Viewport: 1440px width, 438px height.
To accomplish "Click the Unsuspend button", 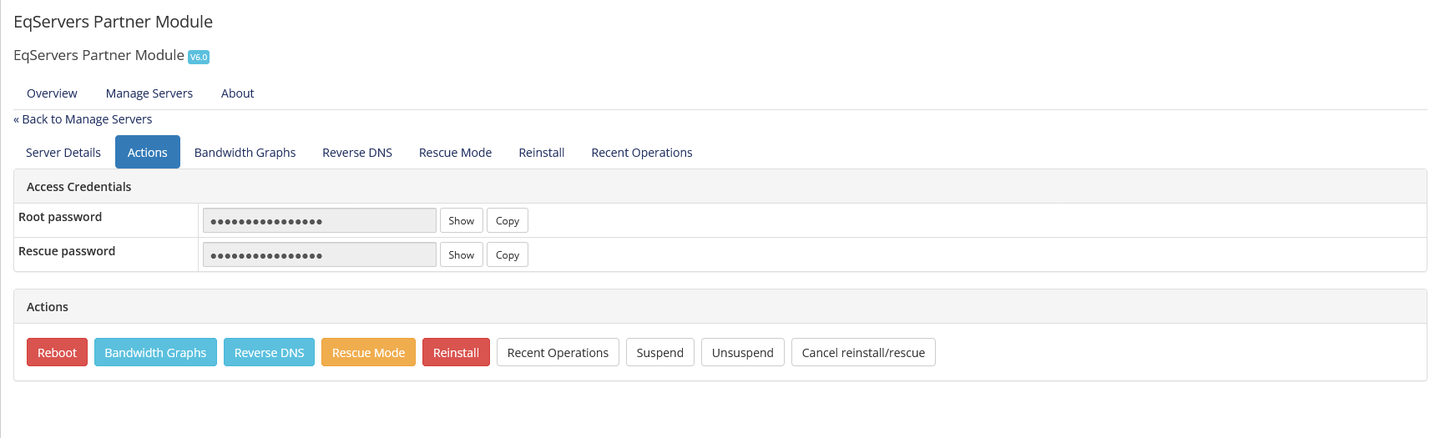I will click(743, 352).
